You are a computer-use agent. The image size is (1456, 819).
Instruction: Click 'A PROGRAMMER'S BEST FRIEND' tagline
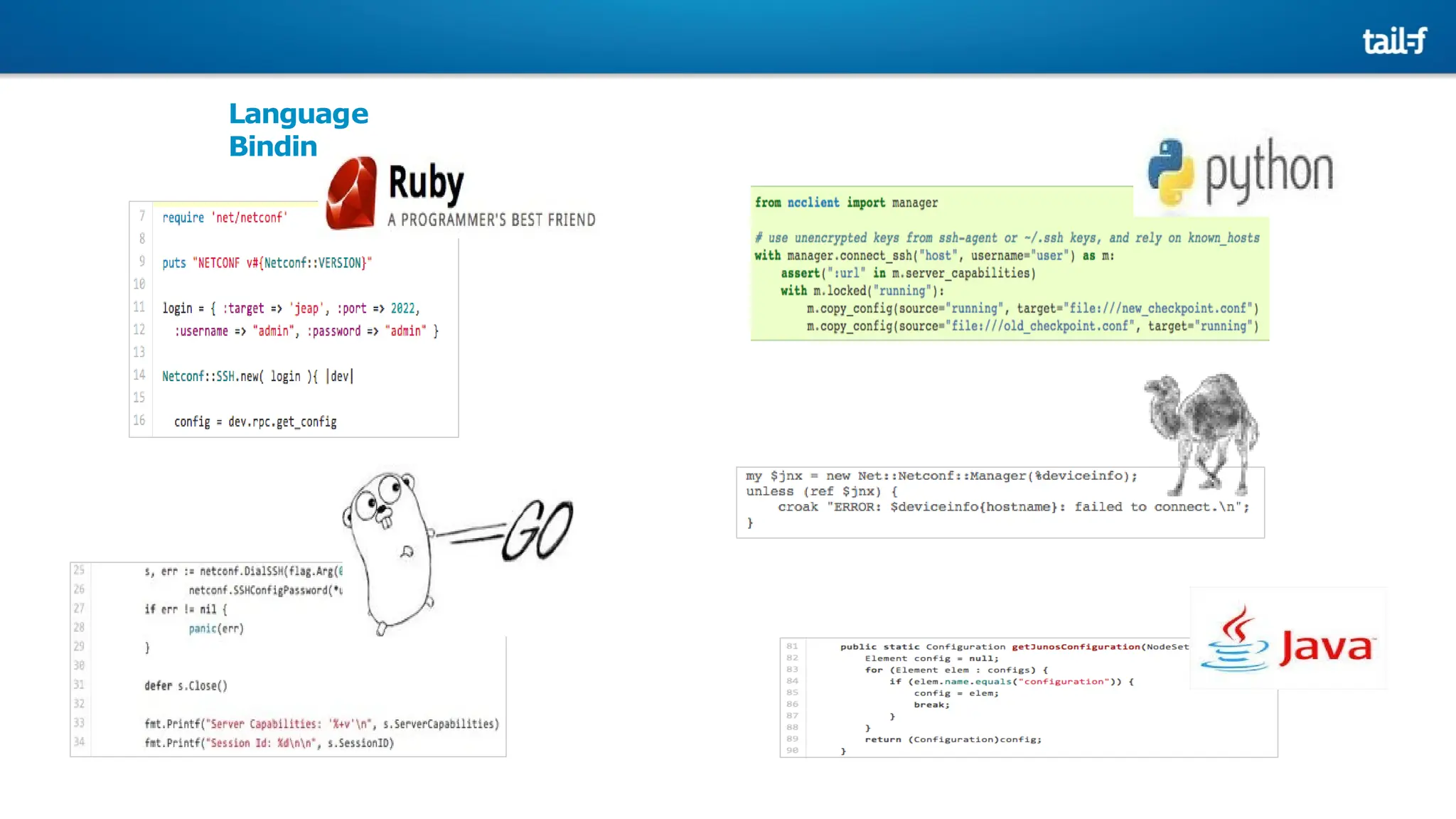(x=492, y=220)
